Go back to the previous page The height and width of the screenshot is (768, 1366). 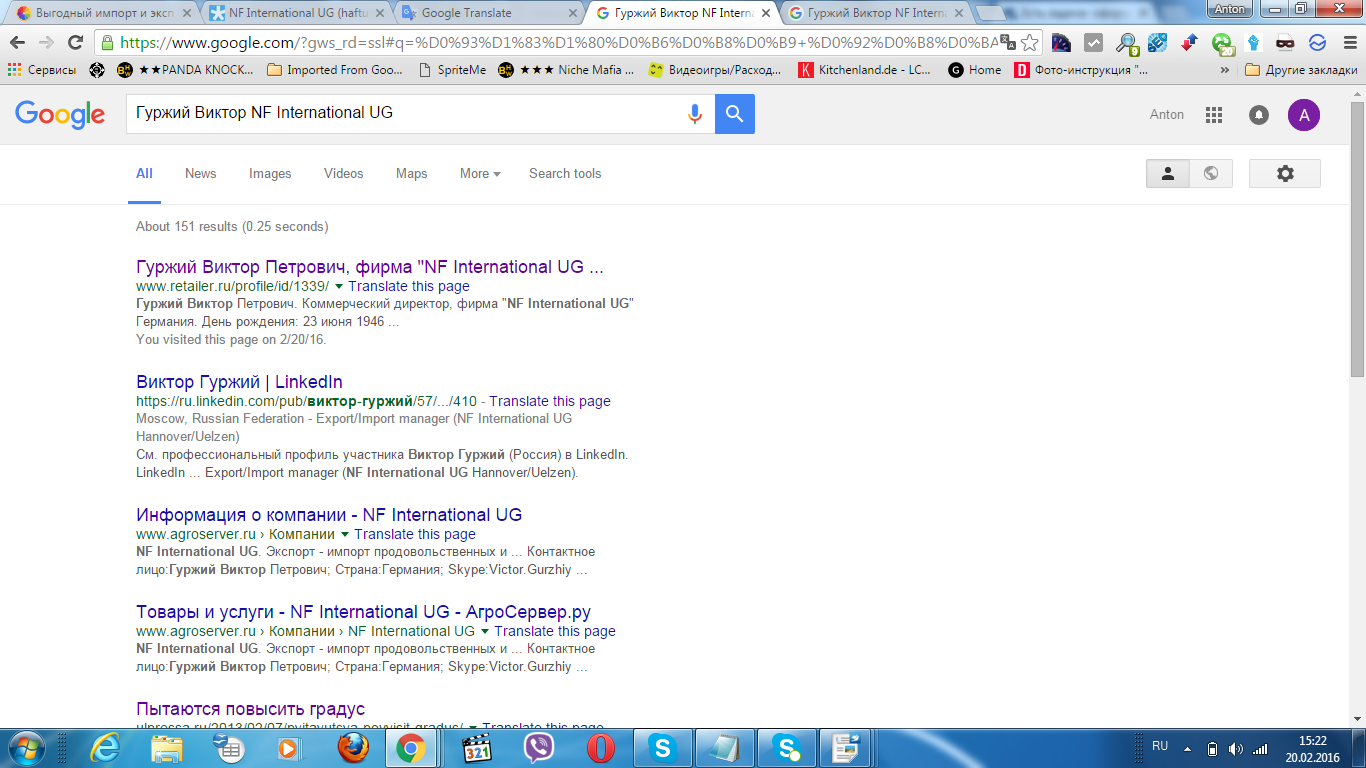[x=17, y=43]
